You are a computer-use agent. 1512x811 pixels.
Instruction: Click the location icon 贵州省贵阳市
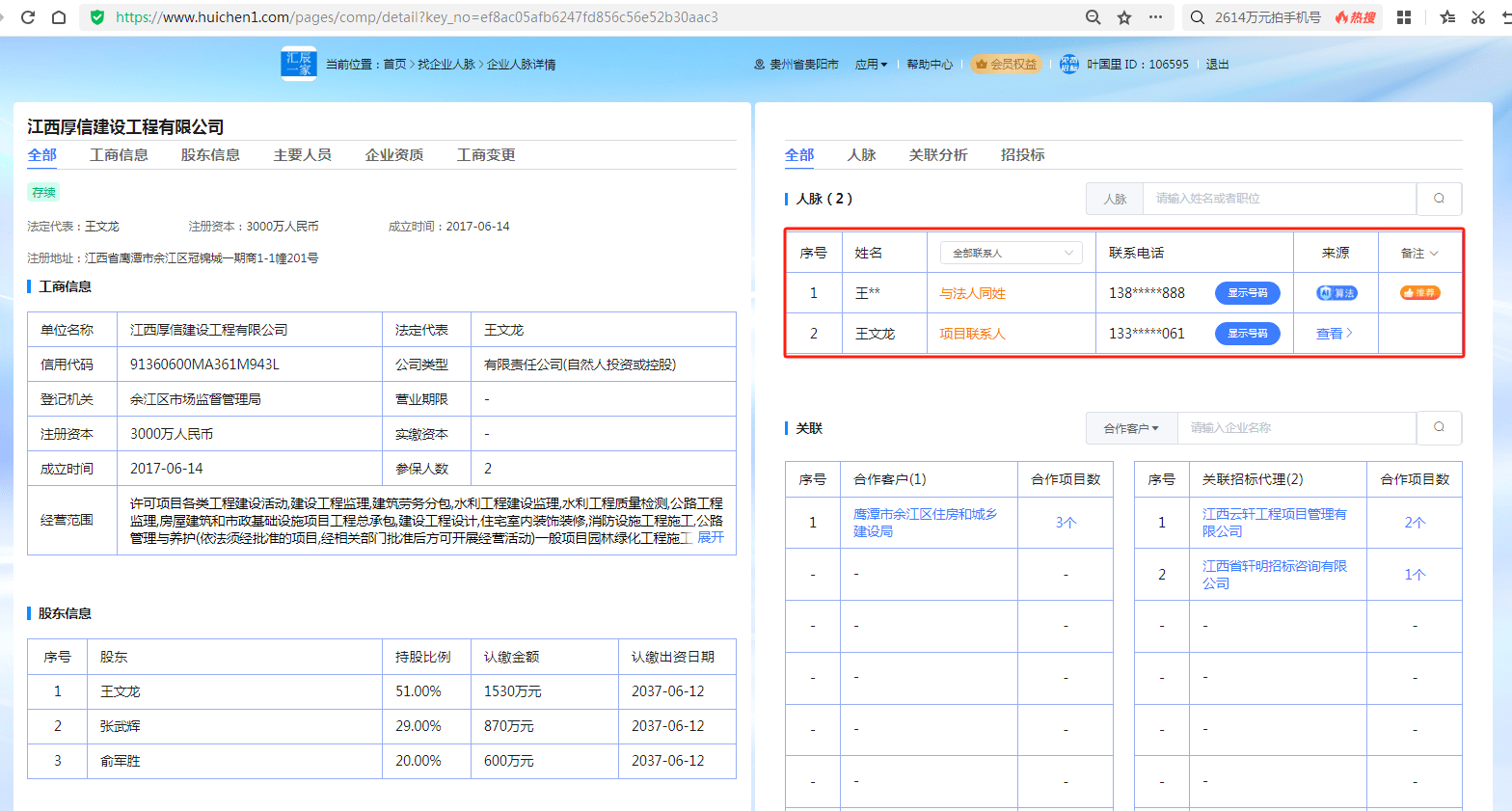760,65
